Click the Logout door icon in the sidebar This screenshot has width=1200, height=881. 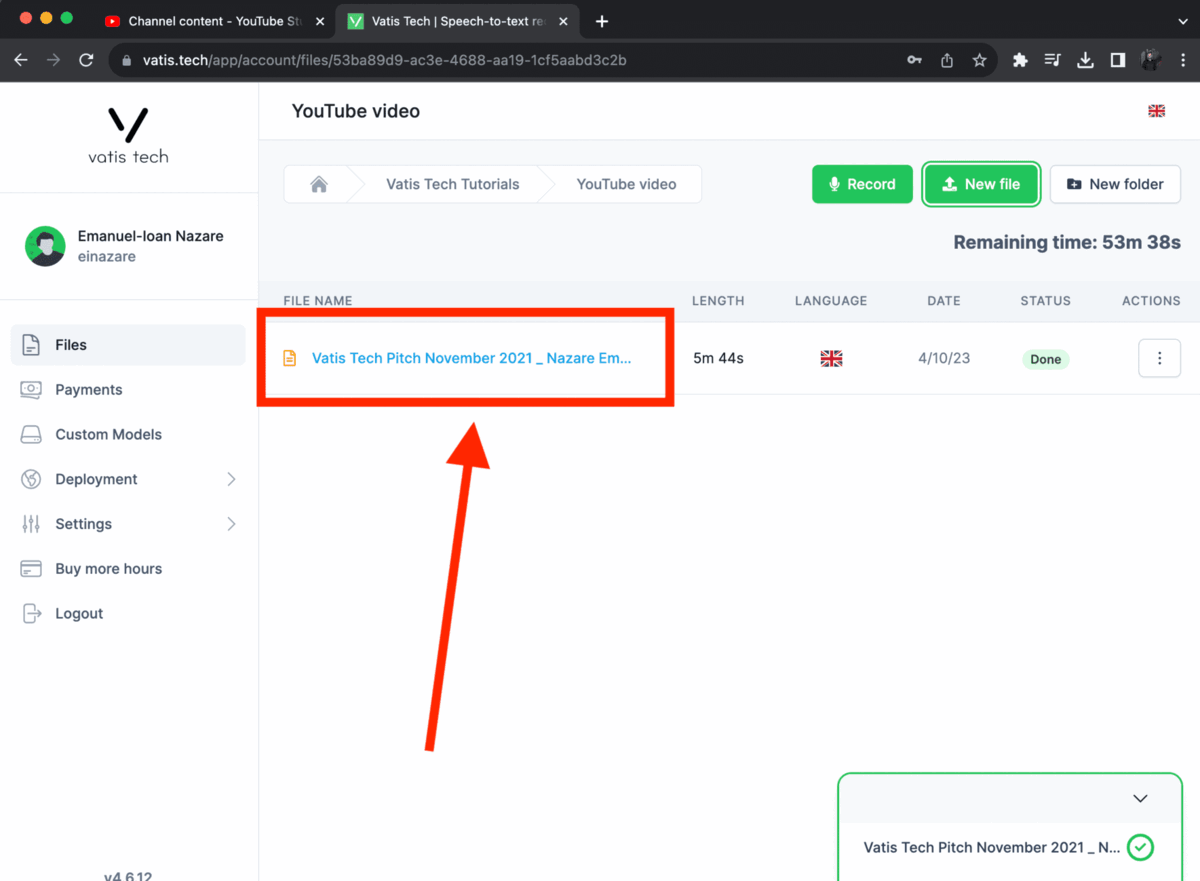[31, 614]
